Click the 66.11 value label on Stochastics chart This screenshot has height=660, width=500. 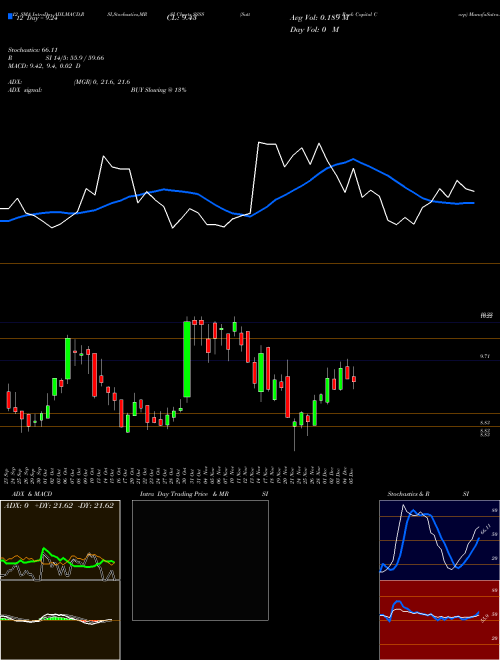pos(486,529)
